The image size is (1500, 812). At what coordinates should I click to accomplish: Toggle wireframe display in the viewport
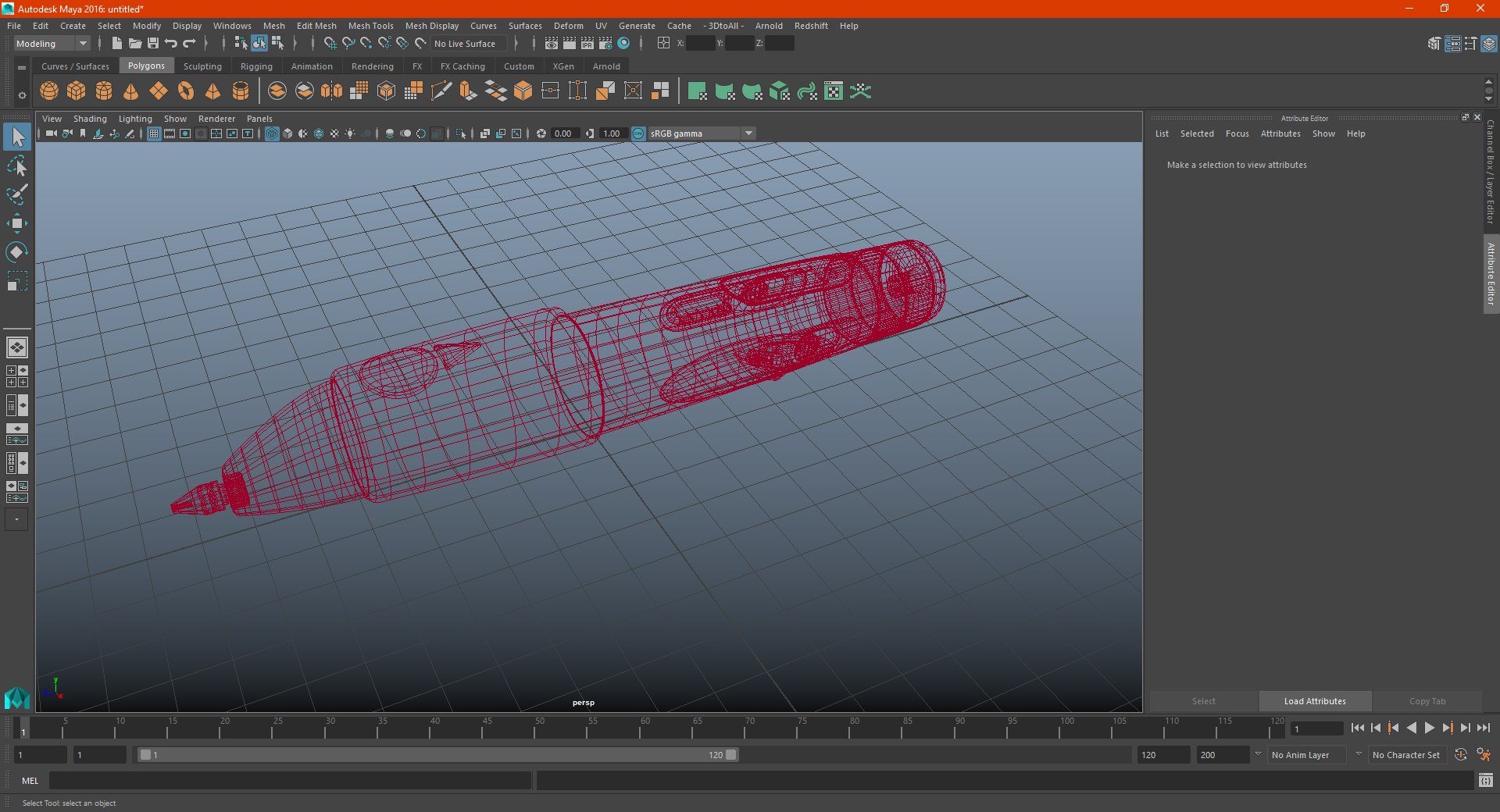[272, 134]
